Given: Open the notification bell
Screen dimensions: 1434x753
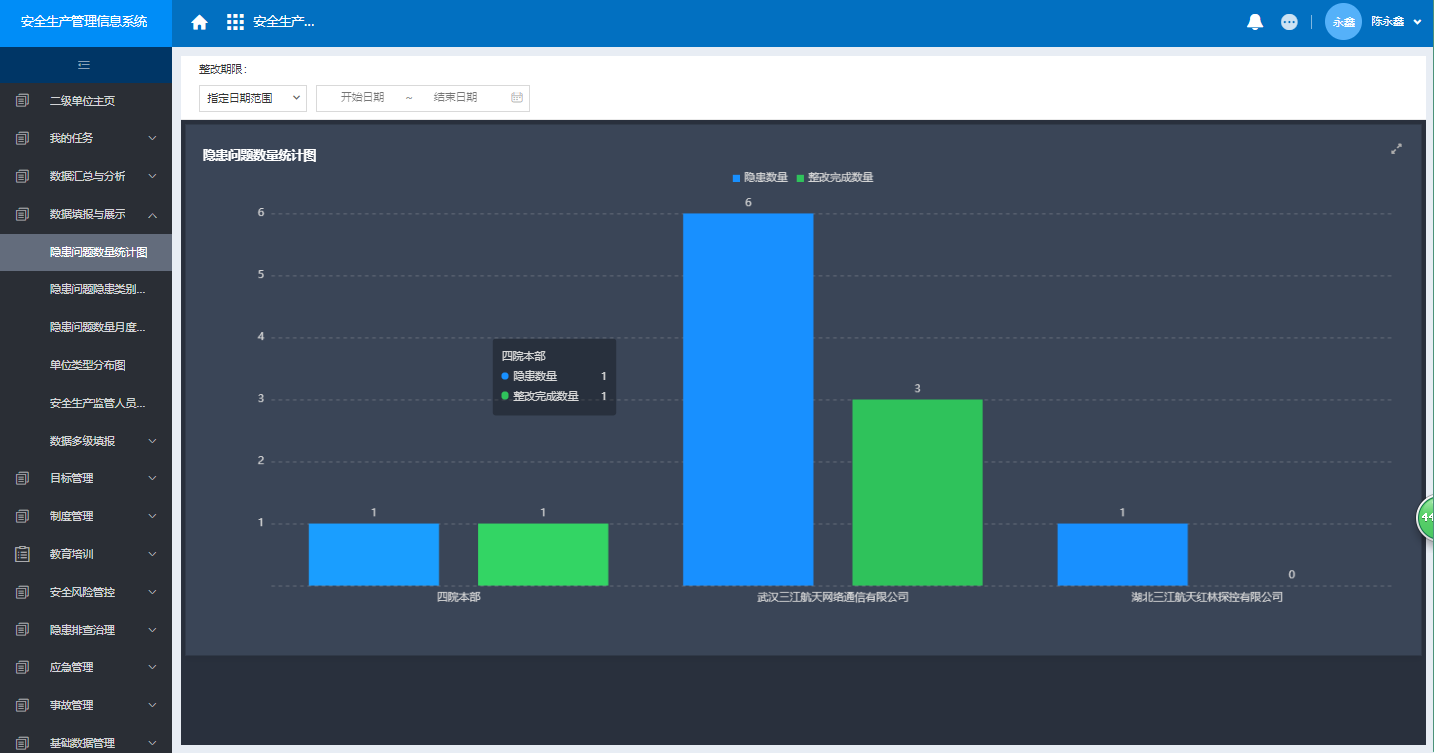Looking at the screenshot, I should click(x=1255, y=22).
